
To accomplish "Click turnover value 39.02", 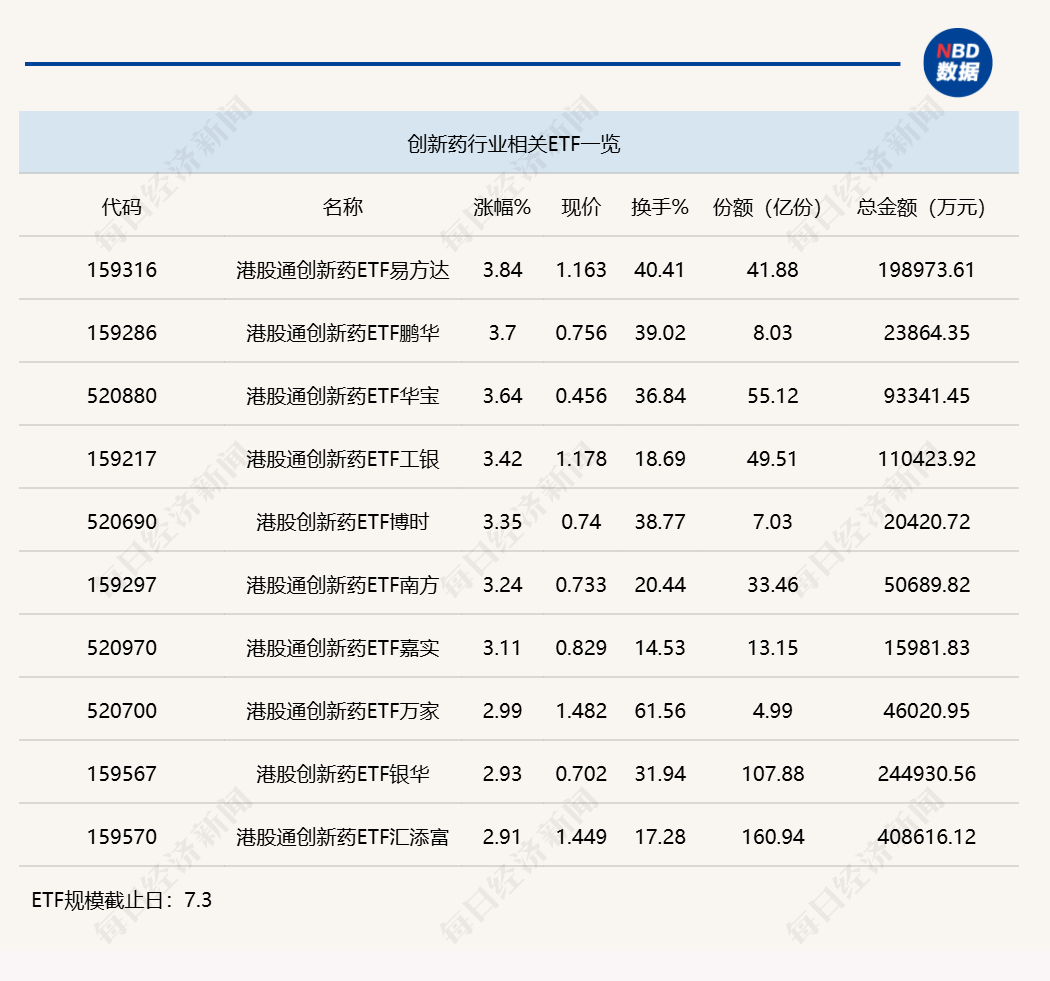I will (660, 333).
